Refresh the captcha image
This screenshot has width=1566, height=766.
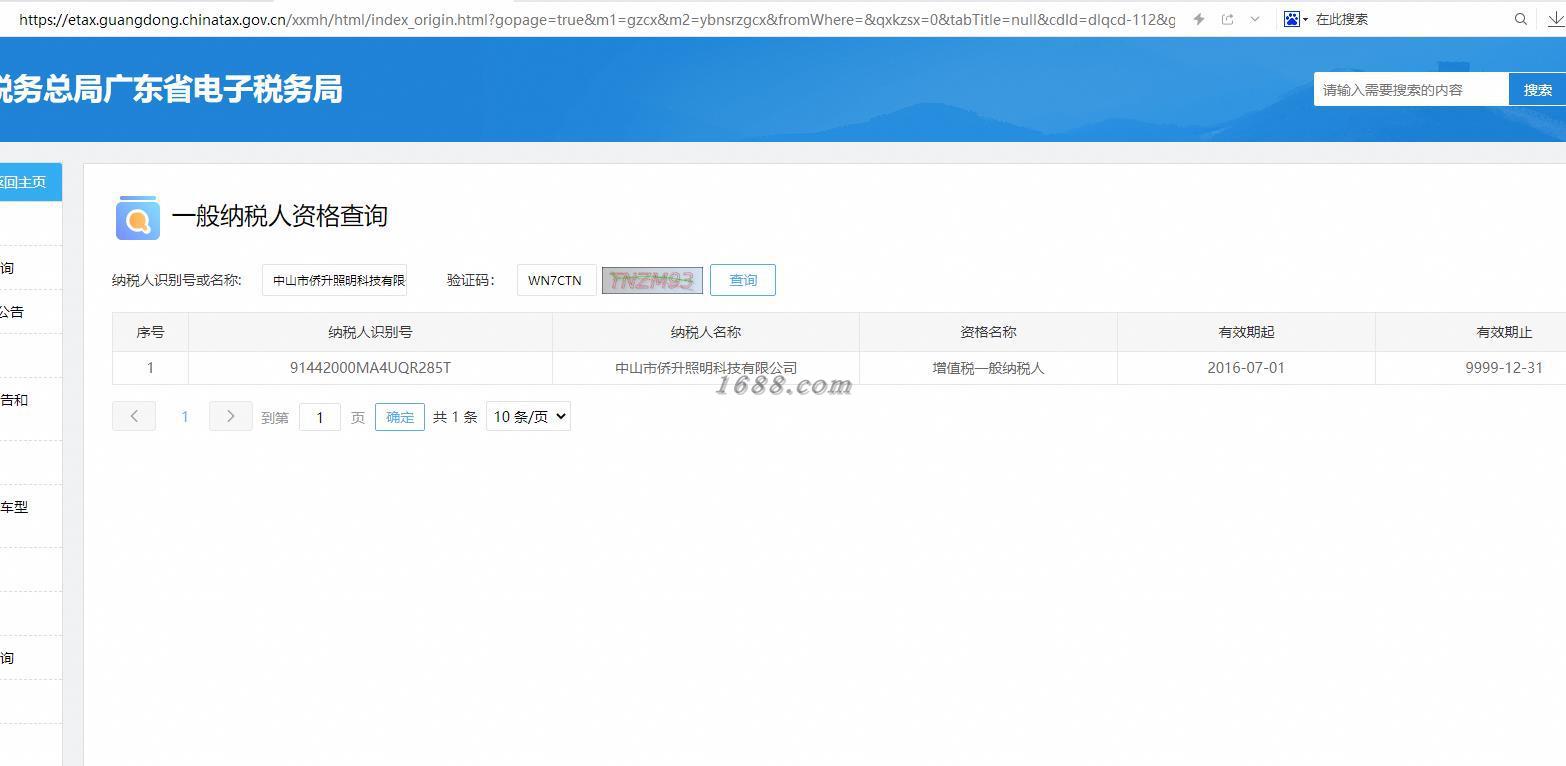pos(652,280)
